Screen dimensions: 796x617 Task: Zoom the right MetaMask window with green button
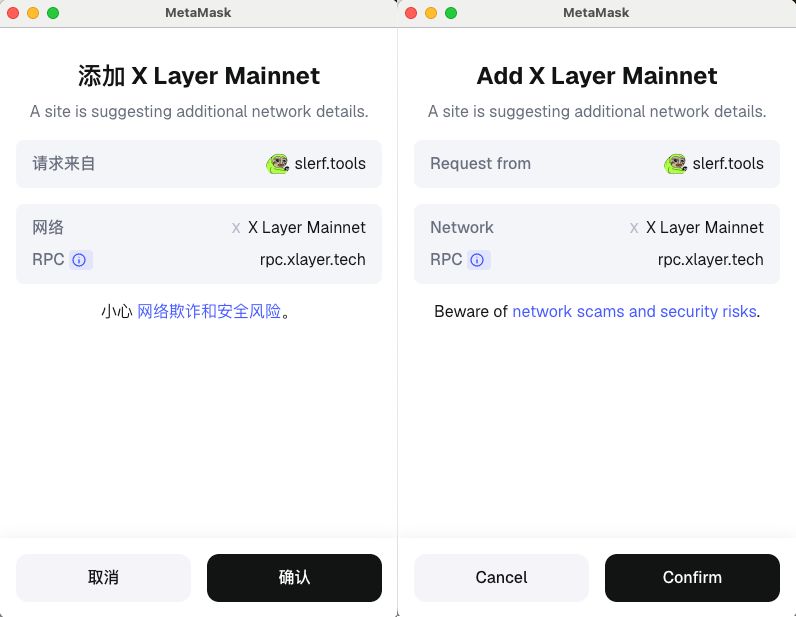tap(451, 13)
